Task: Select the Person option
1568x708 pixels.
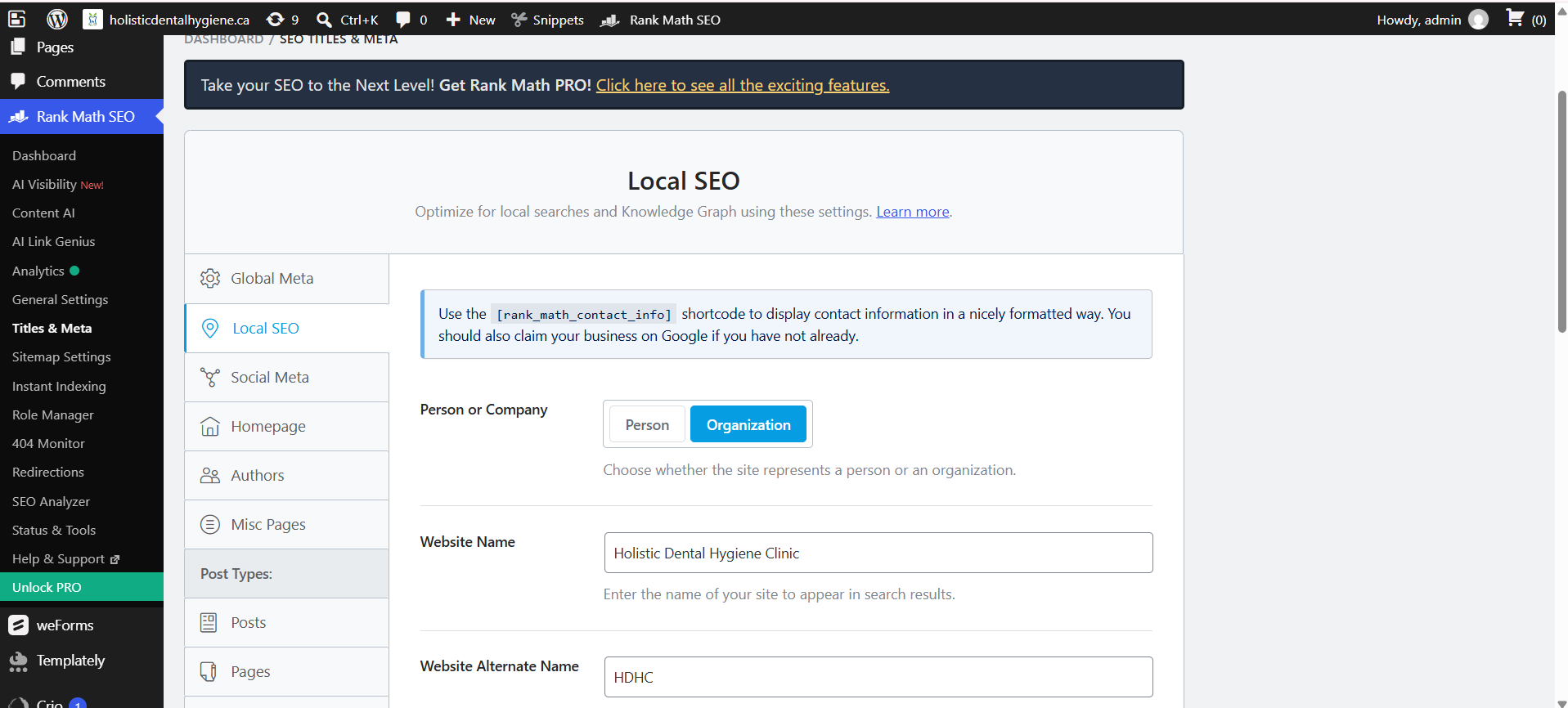Action: click(x=647, y=424)
